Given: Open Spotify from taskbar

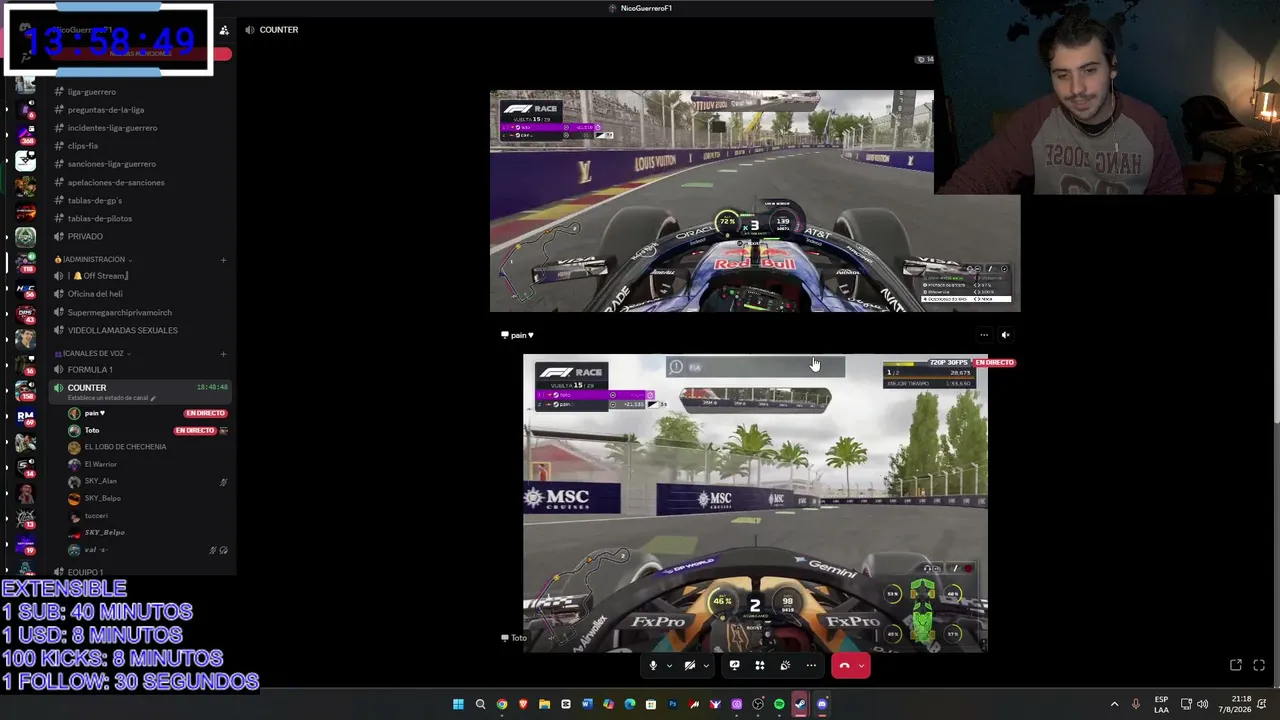Looking at the screenshot, I should pyautogui.click(x=779, y=704).
